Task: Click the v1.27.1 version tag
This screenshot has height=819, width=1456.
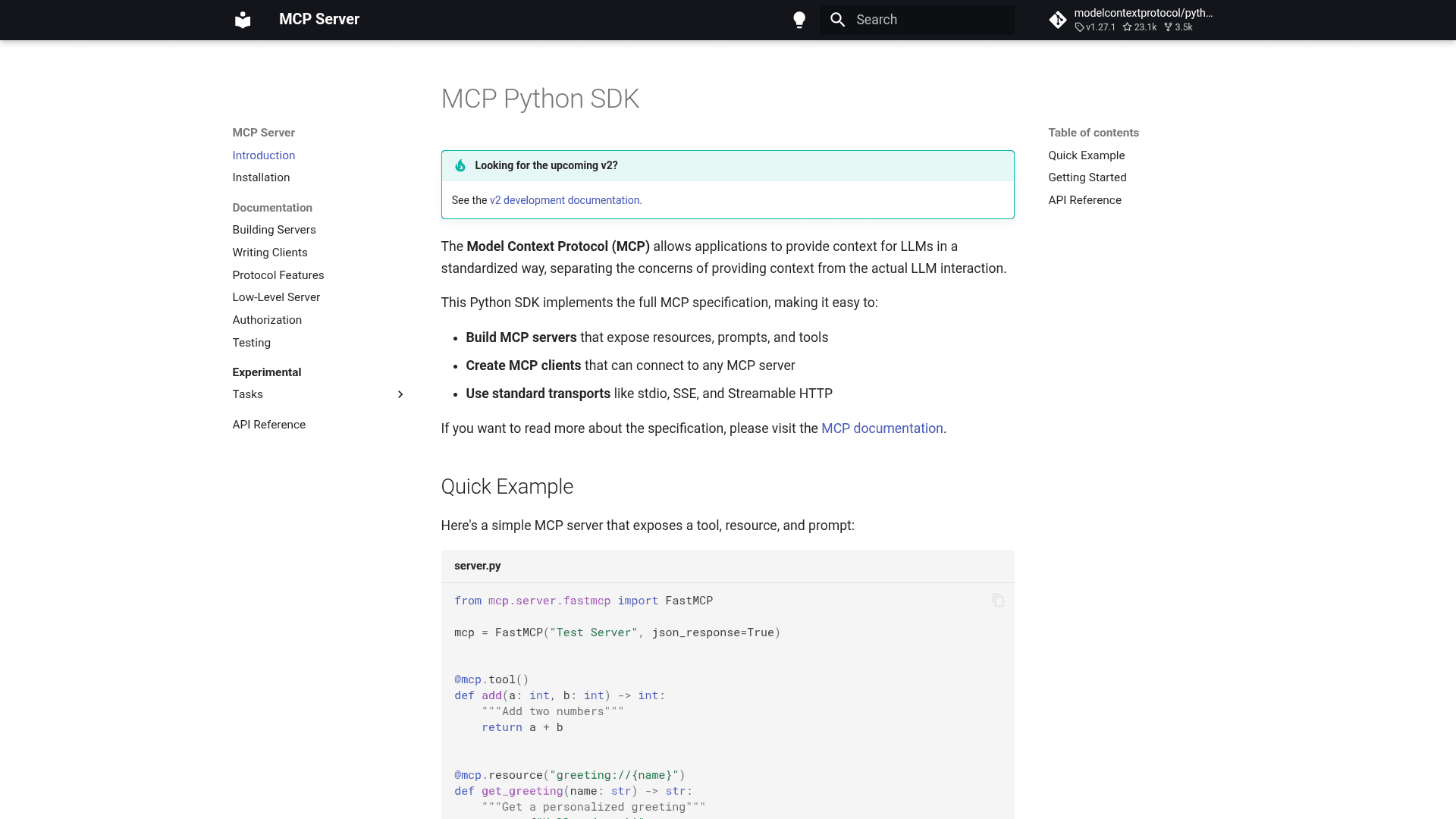Action: pyautogui.click(x=1095, y=27)
